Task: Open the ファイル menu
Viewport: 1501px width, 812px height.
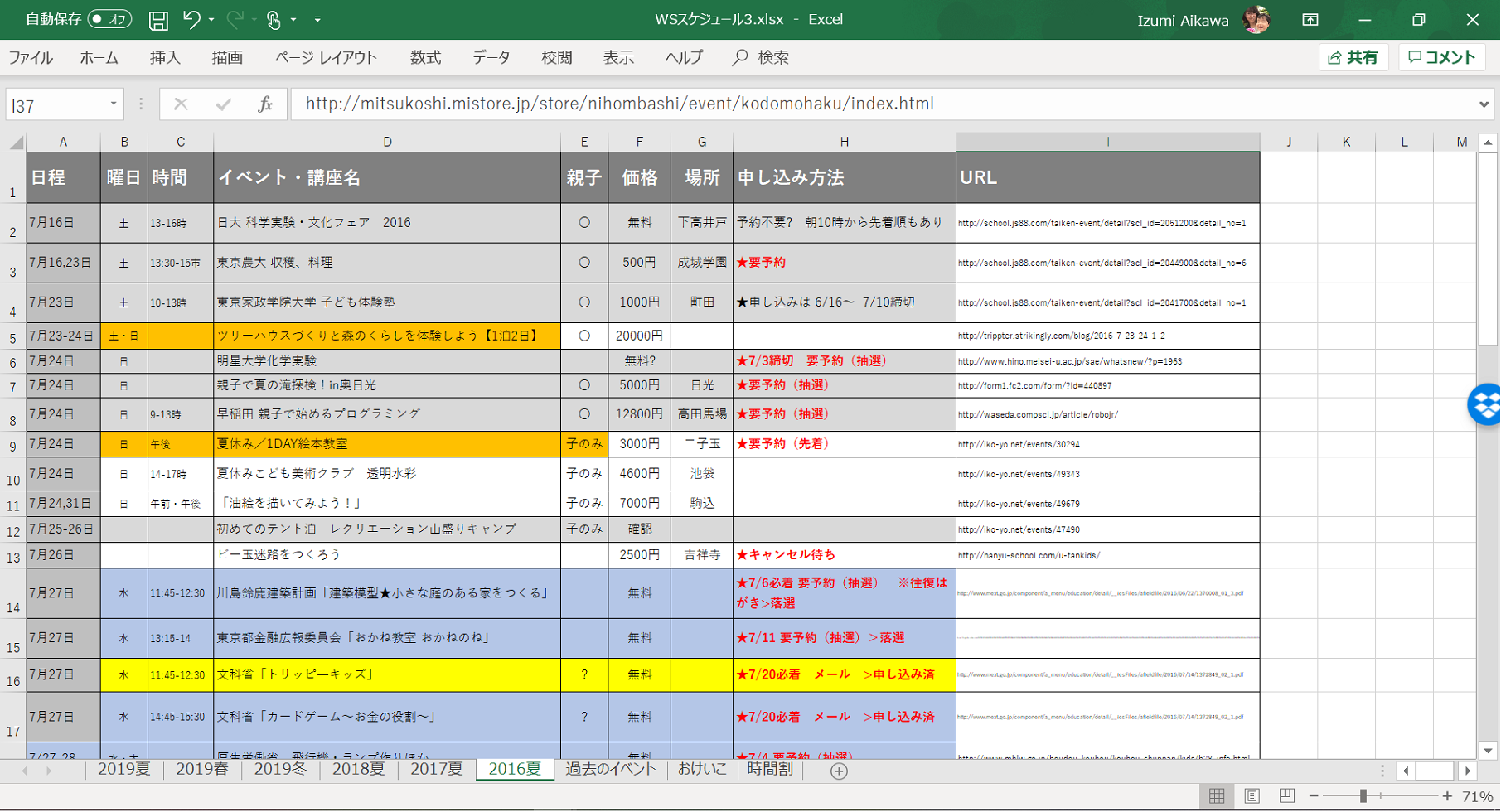Action: coord(31,58)
